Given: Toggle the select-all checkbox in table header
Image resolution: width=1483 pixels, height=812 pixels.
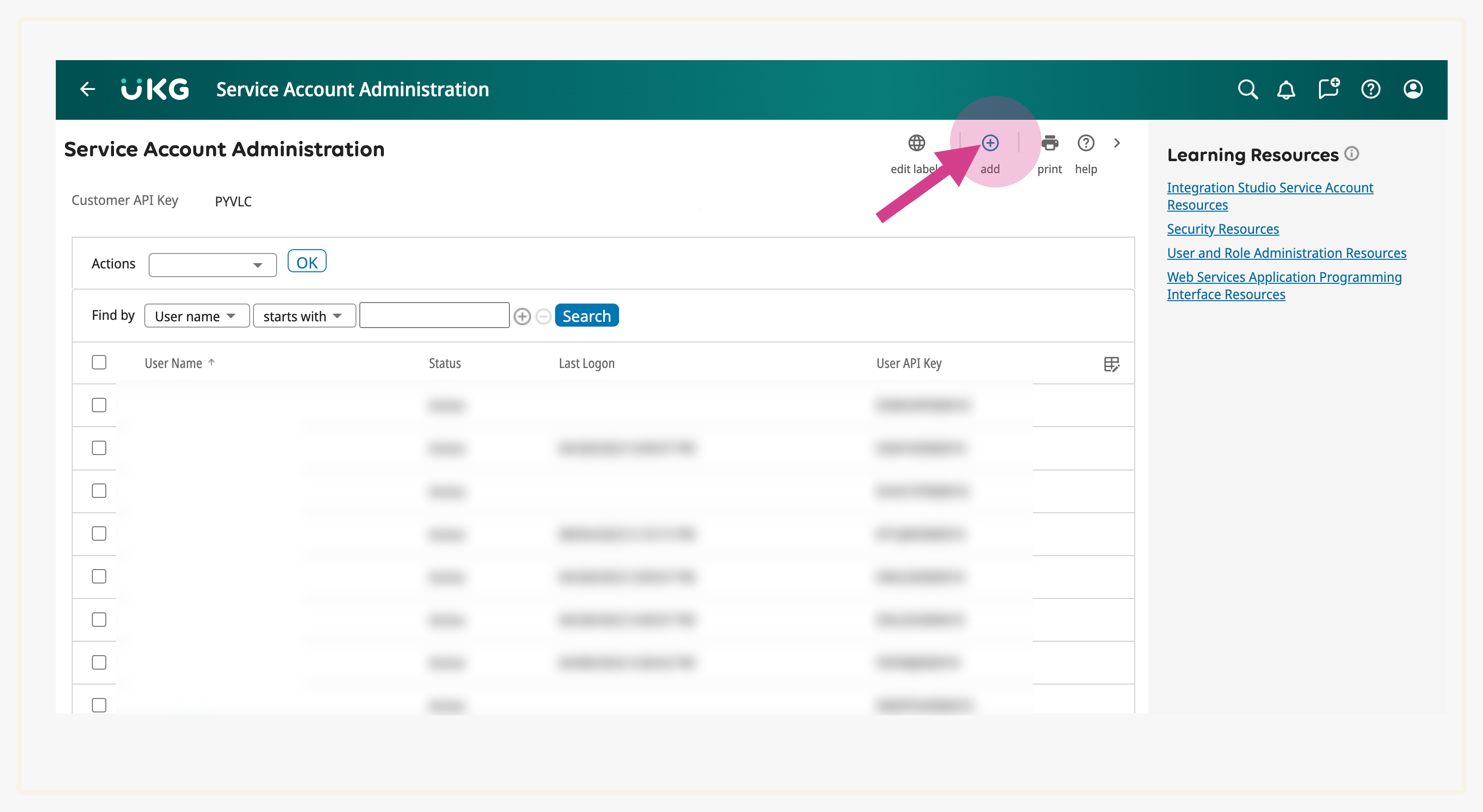Looking at the screenshot, I should [99, 362].
